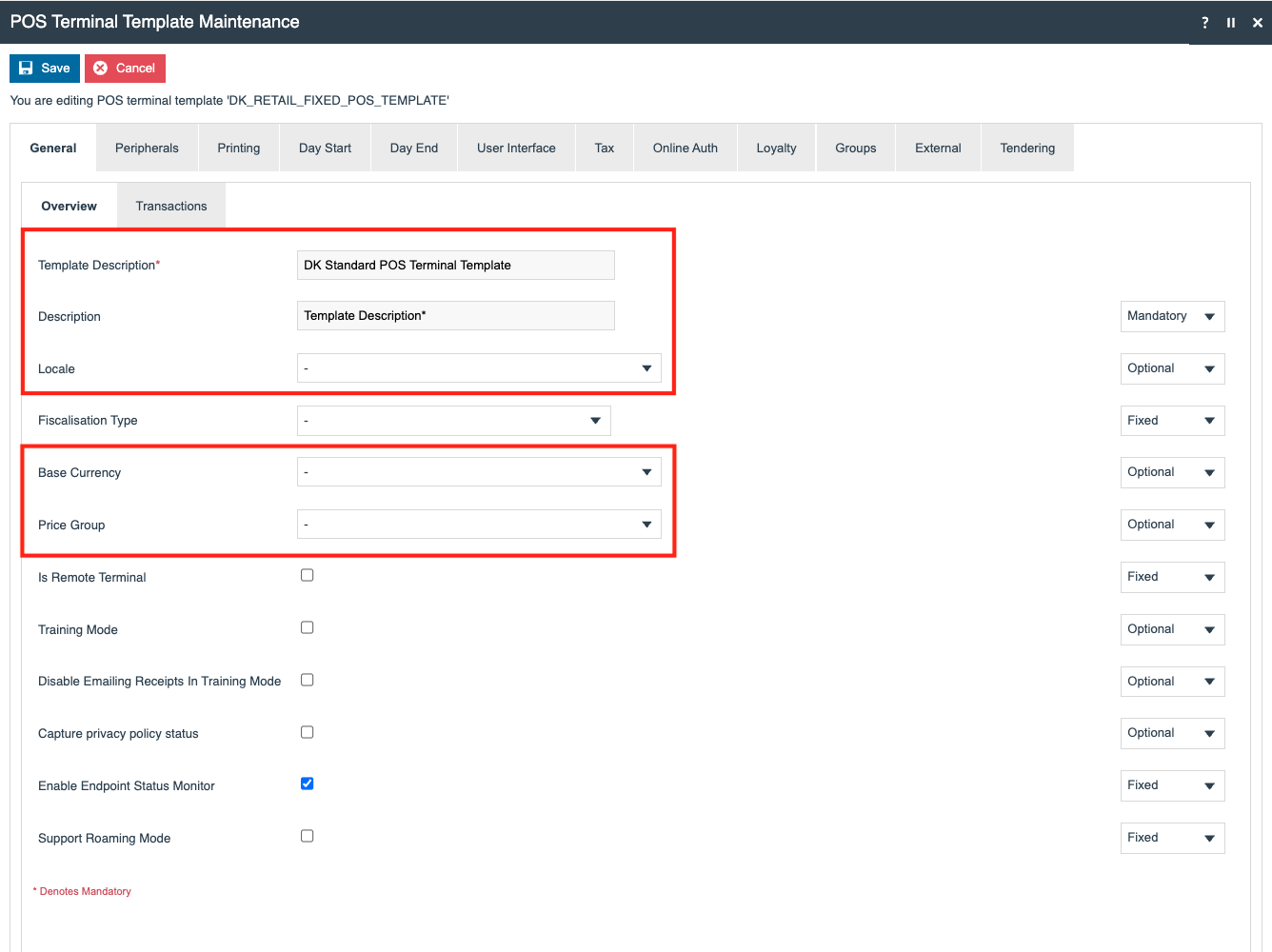Open Fixed dropdown for Is Remote Terminal
The width and height of the screenshot is (1272, 952).
point(1173,577)
